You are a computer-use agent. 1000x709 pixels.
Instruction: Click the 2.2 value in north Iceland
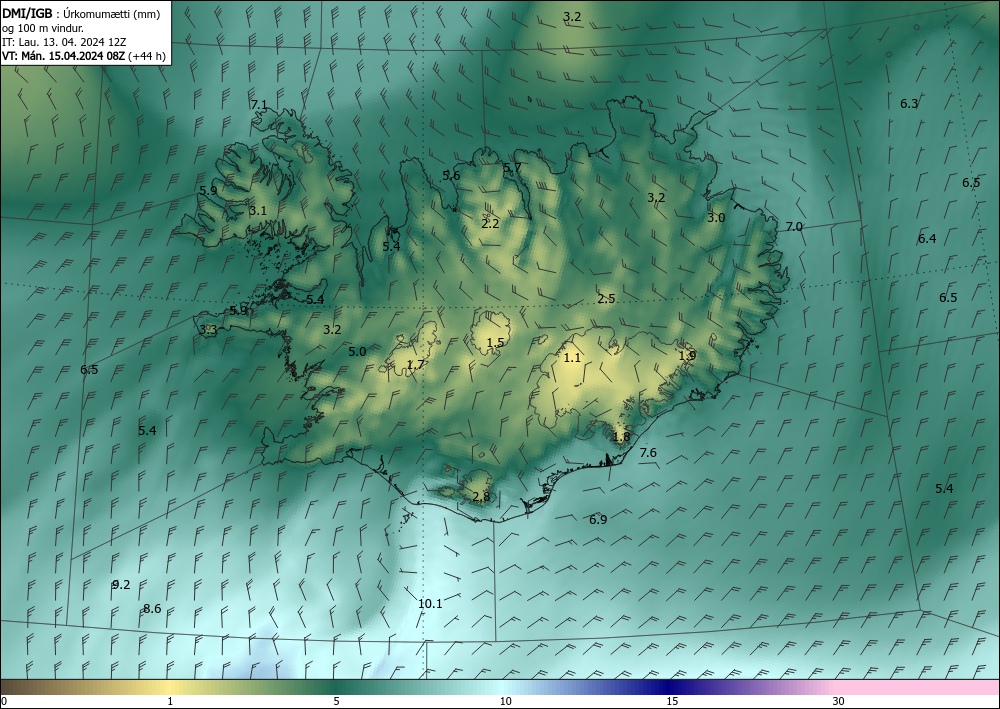pos(490,223)
